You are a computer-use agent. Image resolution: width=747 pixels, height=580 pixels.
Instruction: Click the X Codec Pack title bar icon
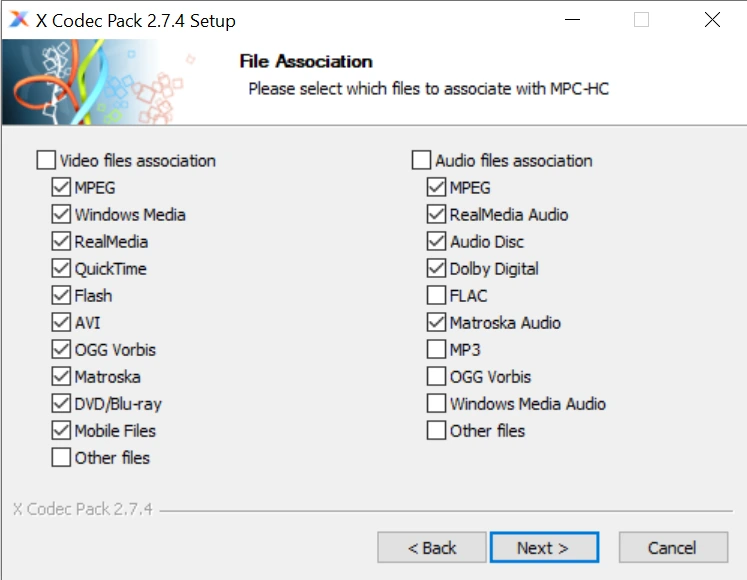(x=19, y=20)
